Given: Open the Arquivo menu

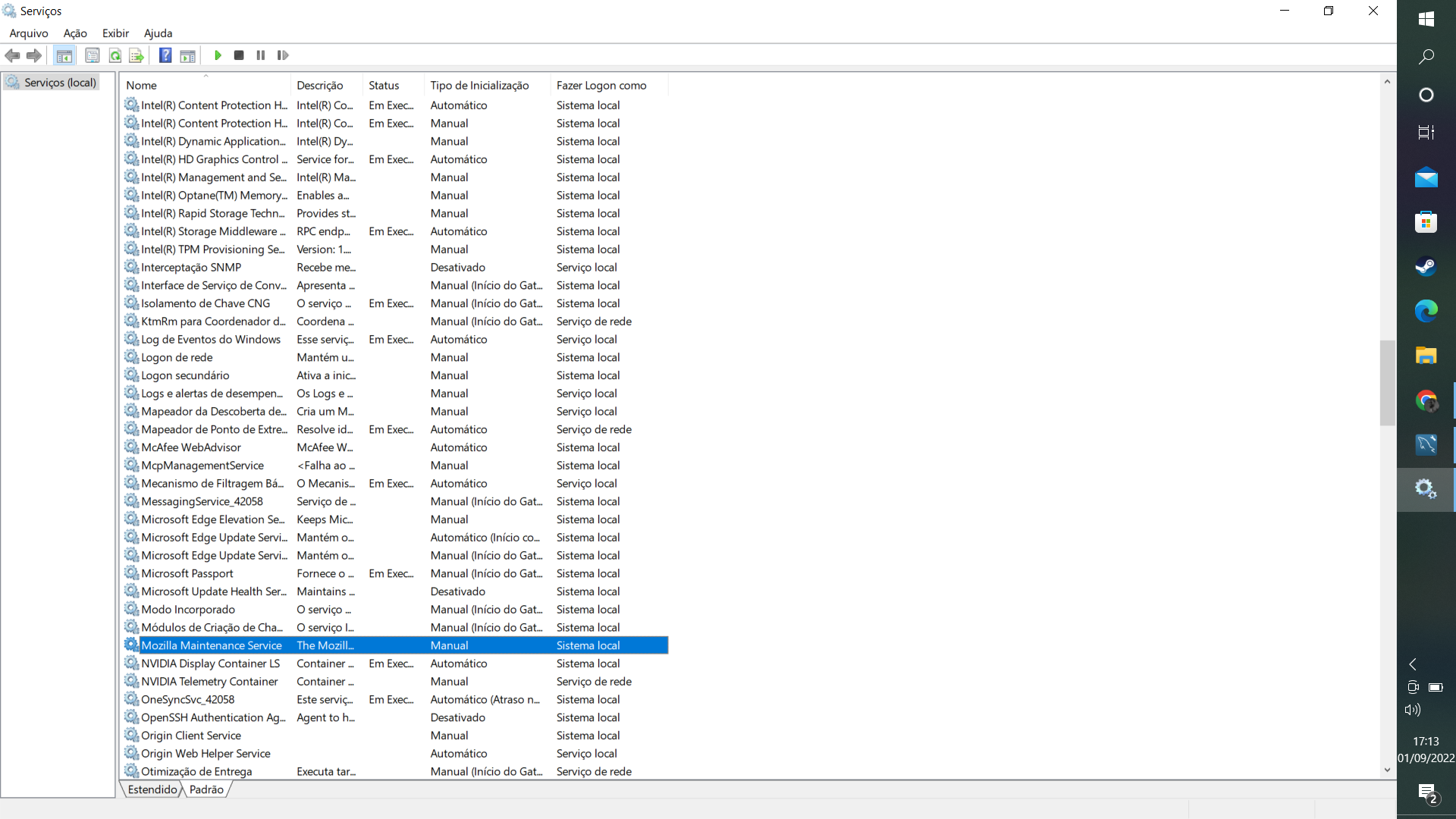Looking at the screenshot, I should click(29, 33).
